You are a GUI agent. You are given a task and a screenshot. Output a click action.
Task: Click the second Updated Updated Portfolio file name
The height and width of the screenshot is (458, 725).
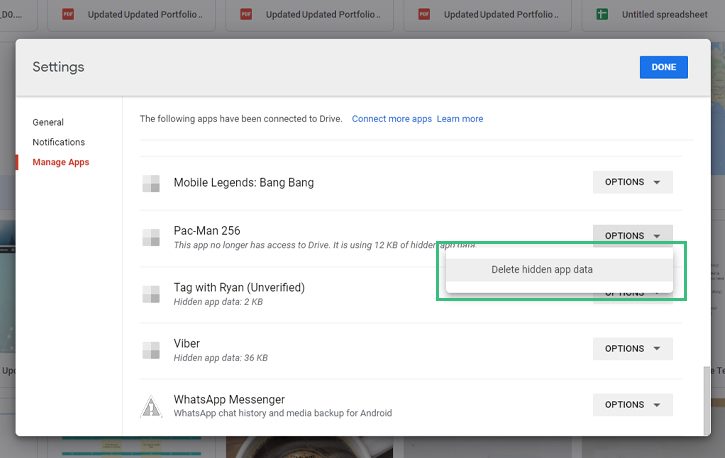tap(323, 14)
